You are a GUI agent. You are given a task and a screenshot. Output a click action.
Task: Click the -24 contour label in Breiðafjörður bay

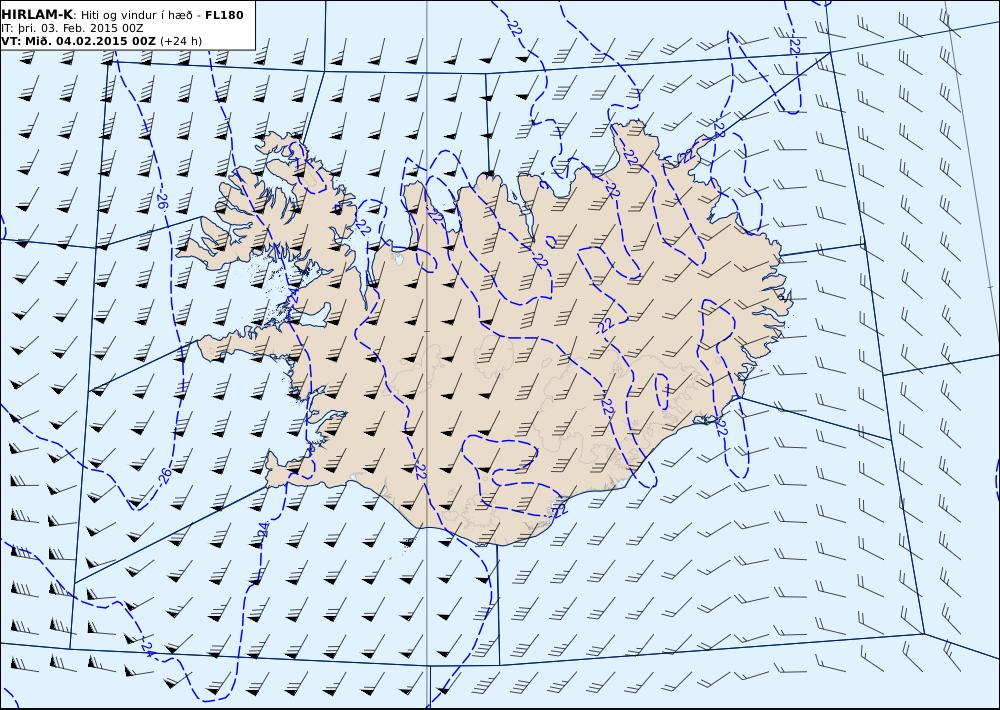point(292,297)
